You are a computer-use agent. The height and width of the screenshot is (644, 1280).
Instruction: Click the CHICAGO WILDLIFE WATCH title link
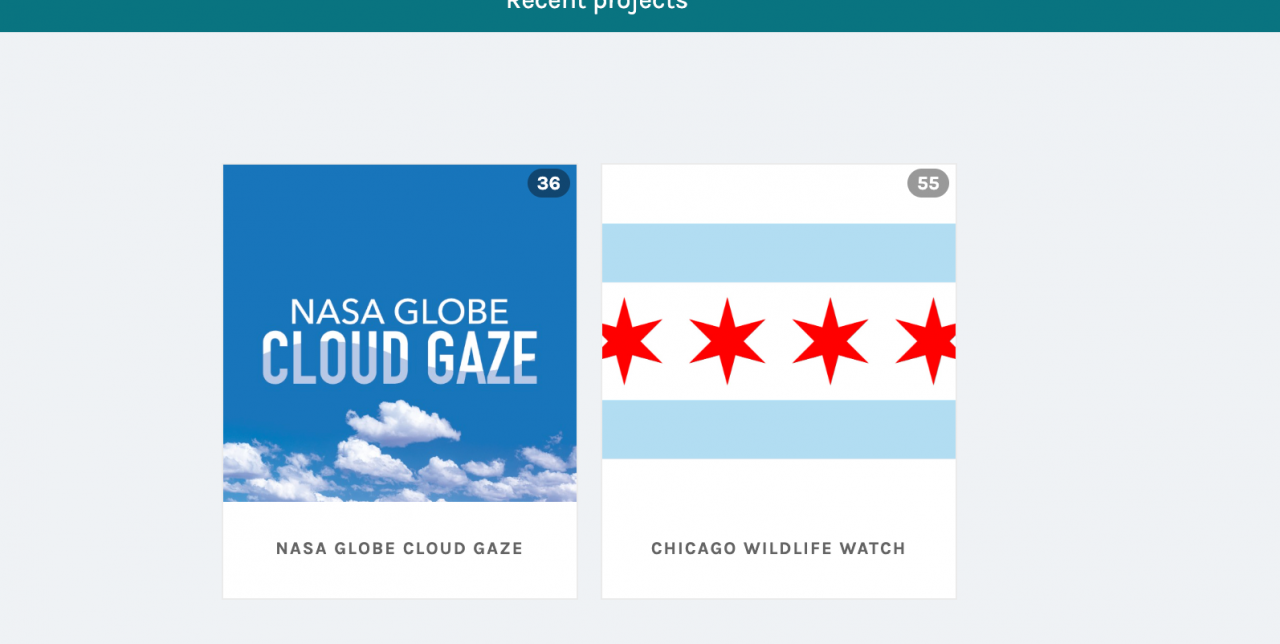(779, 548)
